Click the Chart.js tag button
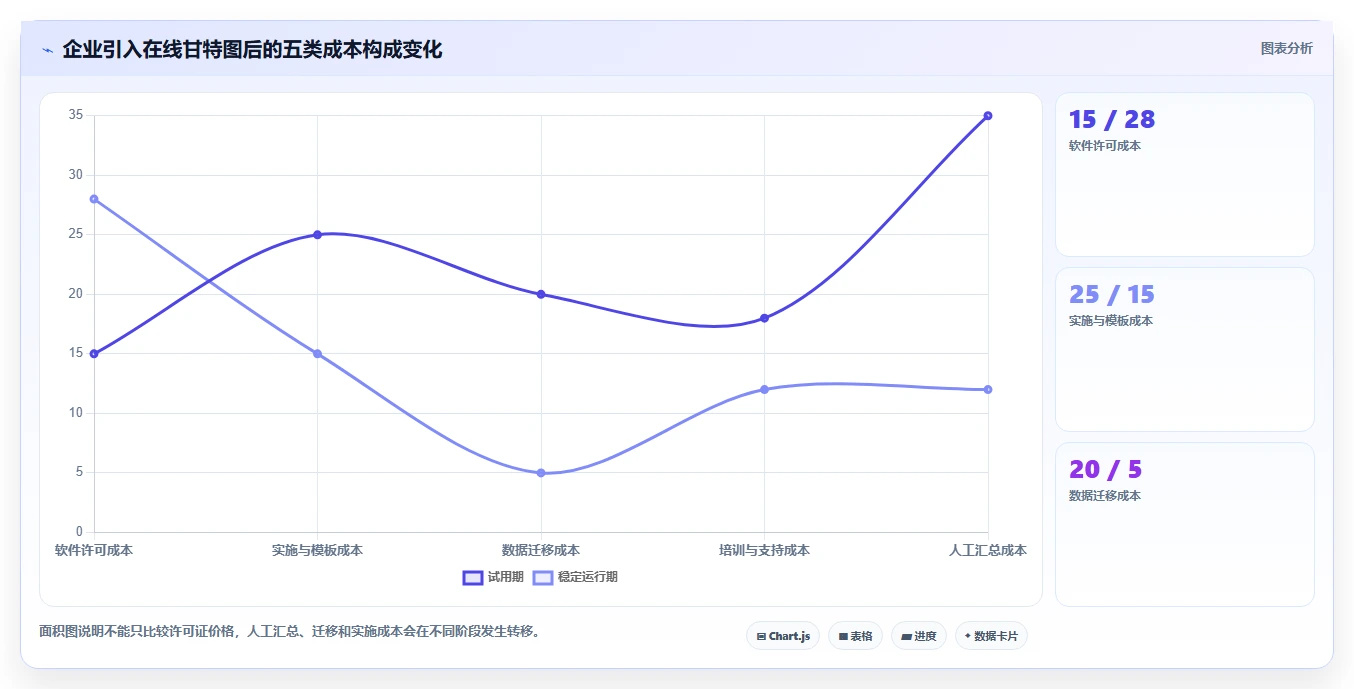Viewport: 1354px width, 689px height. tap(783, 636)
